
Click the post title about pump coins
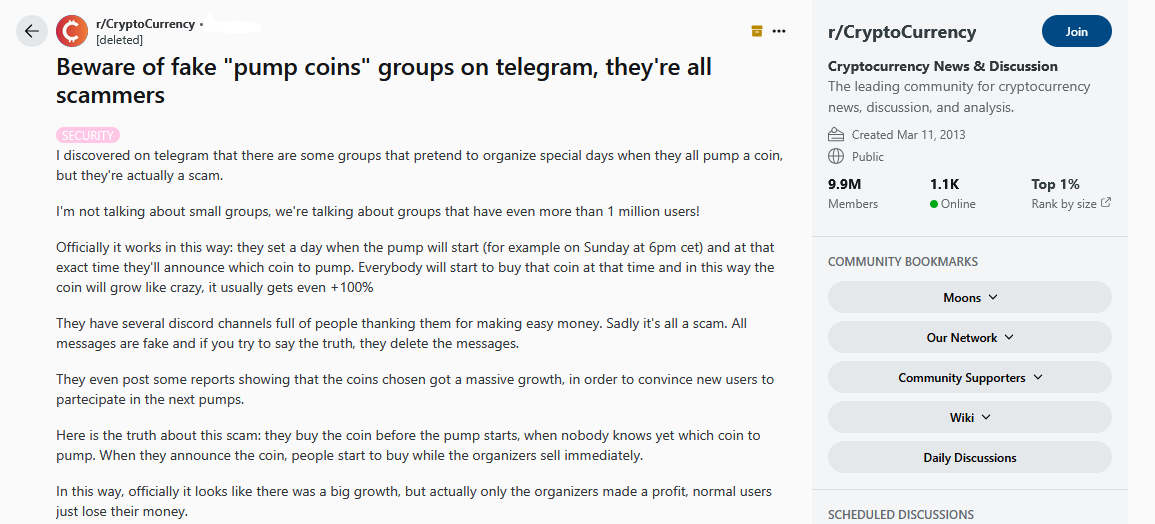click(x=384, y=80)
